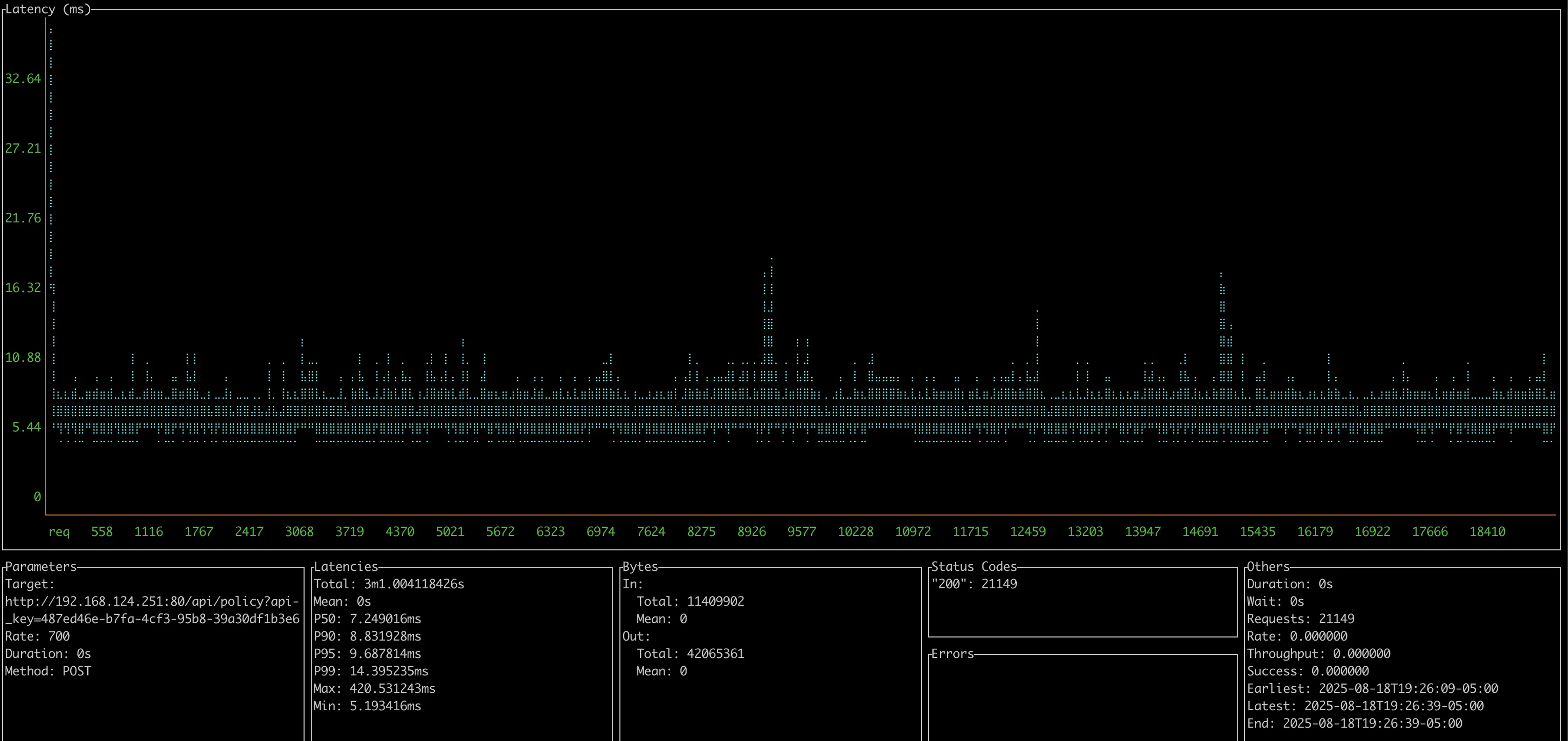Click x-axis tick 16179
This screenshot has height=741, width=1568.
tap(1315, 532)
